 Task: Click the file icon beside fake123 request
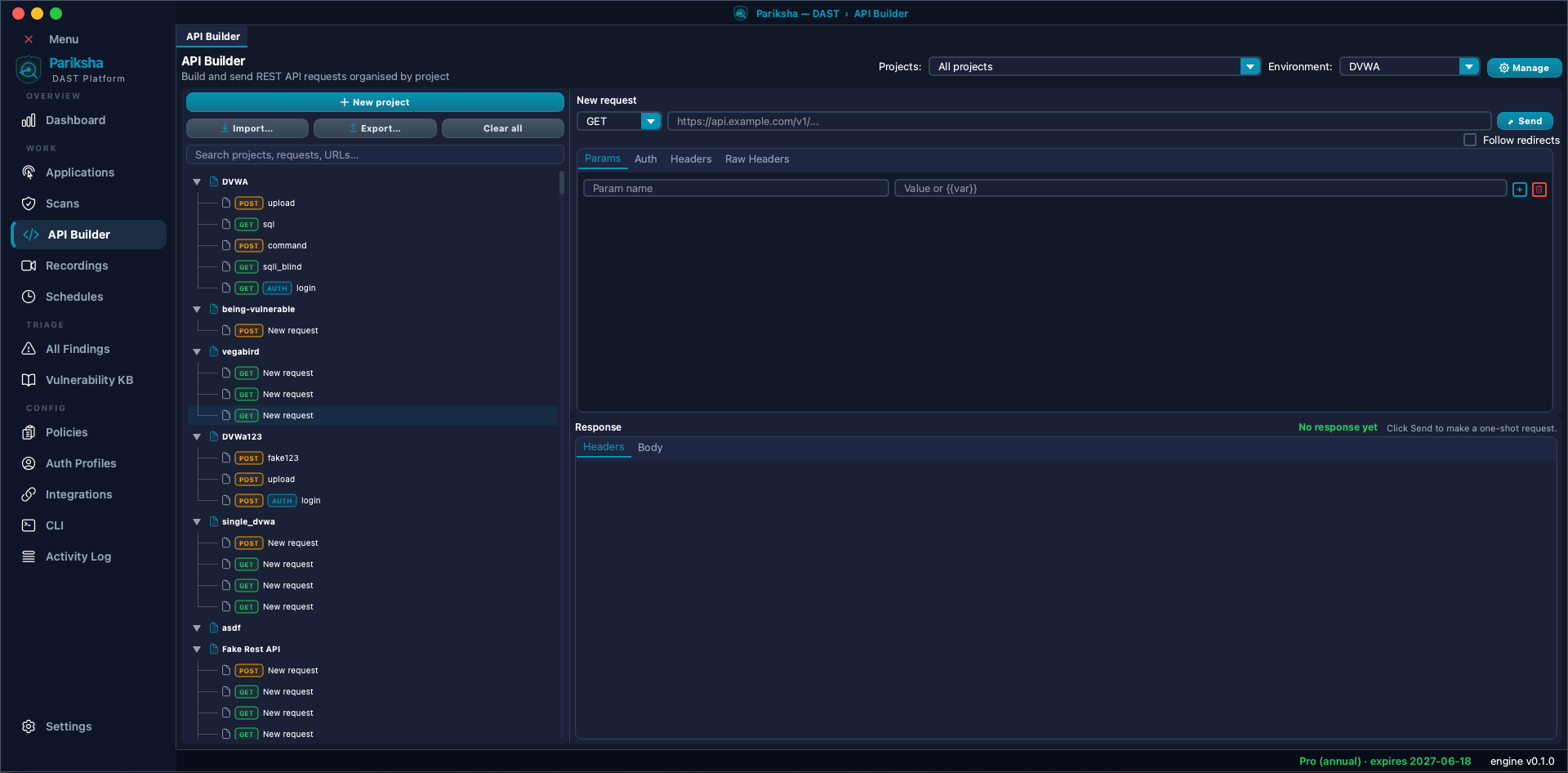[x=226, y=458]
